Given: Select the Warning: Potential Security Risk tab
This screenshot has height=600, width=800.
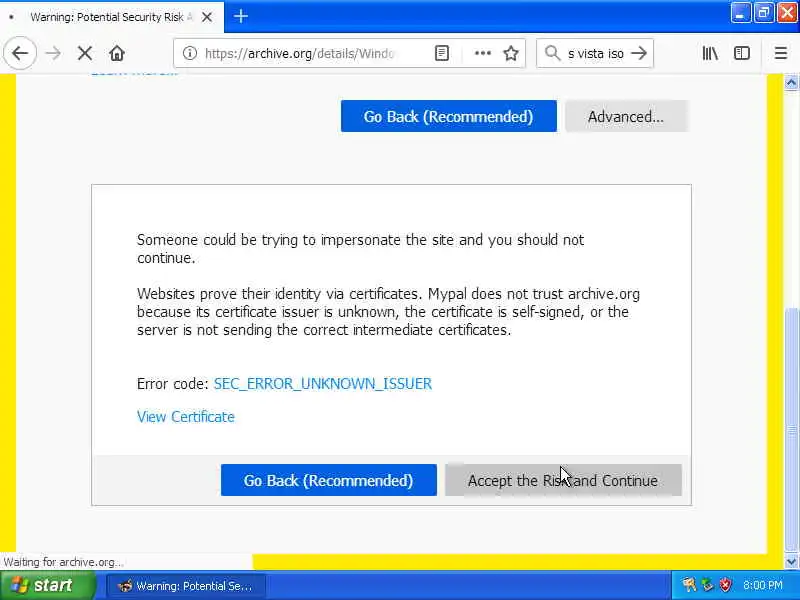Looking at the screenshot, I should [x=112, y=17].
